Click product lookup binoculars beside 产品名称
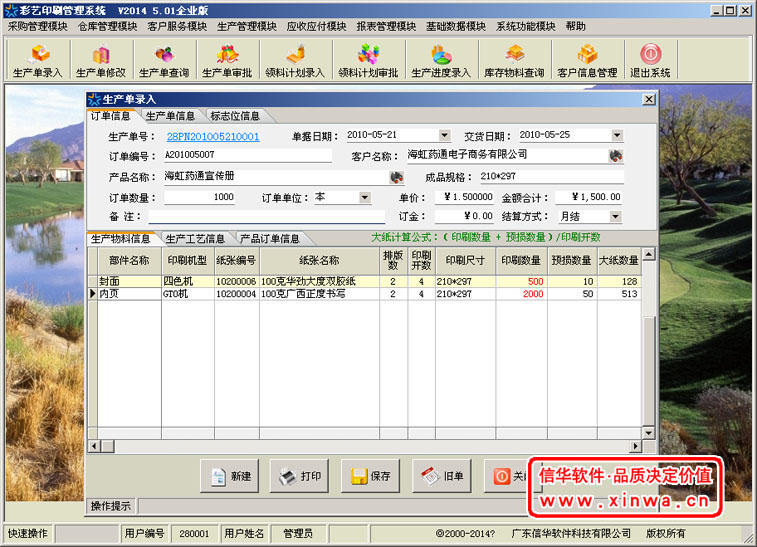Screen dimensions: 757x547 click(x=396, y=177)
